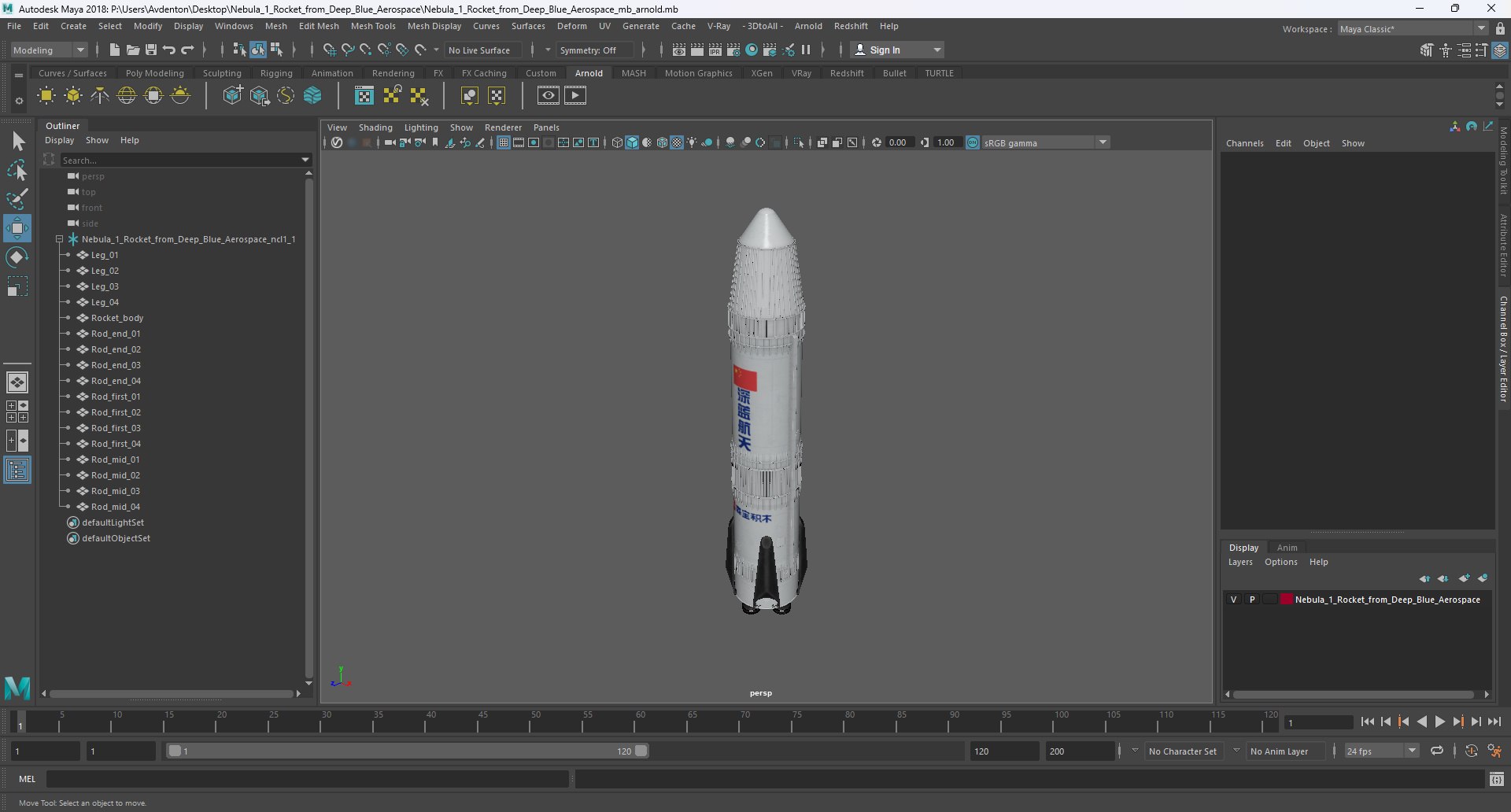Viewport: 1511px width, 812px height.
Task: Expand Rocket_body node in Outliner
Action: pyautogui.click(x=68, y=318)
